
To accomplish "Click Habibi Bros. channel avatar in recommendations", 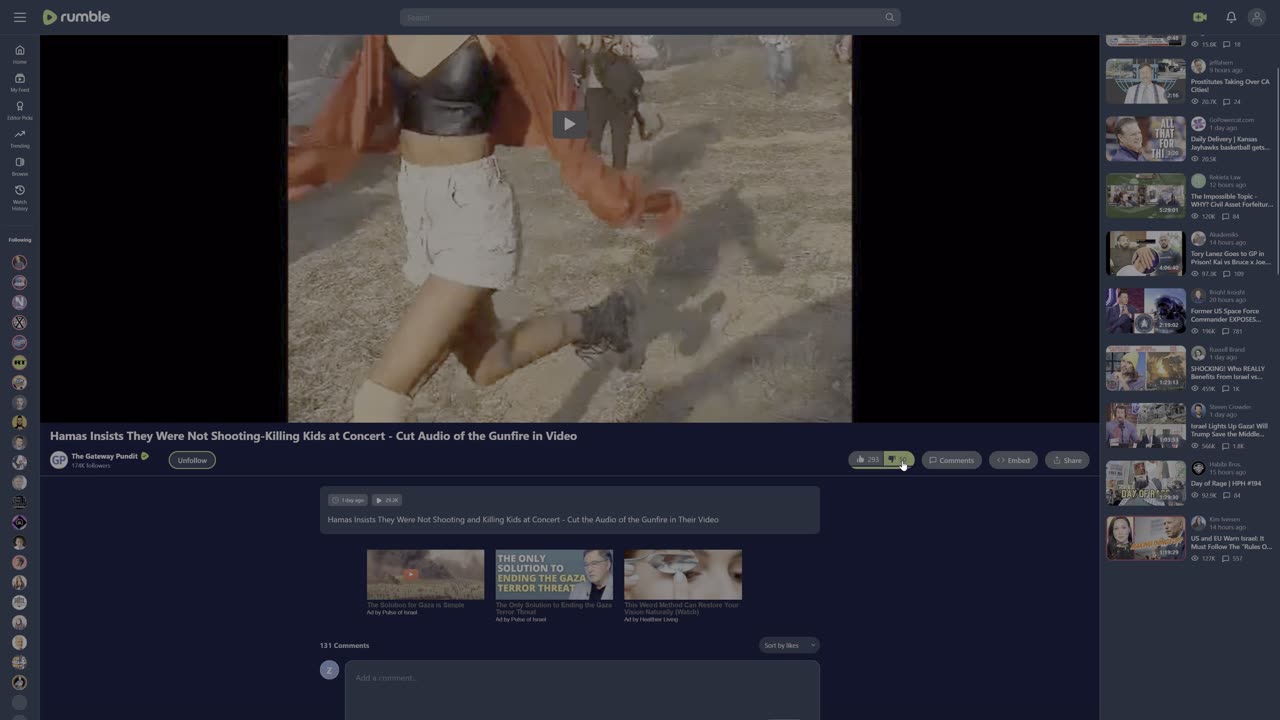I will [1198, 468].
